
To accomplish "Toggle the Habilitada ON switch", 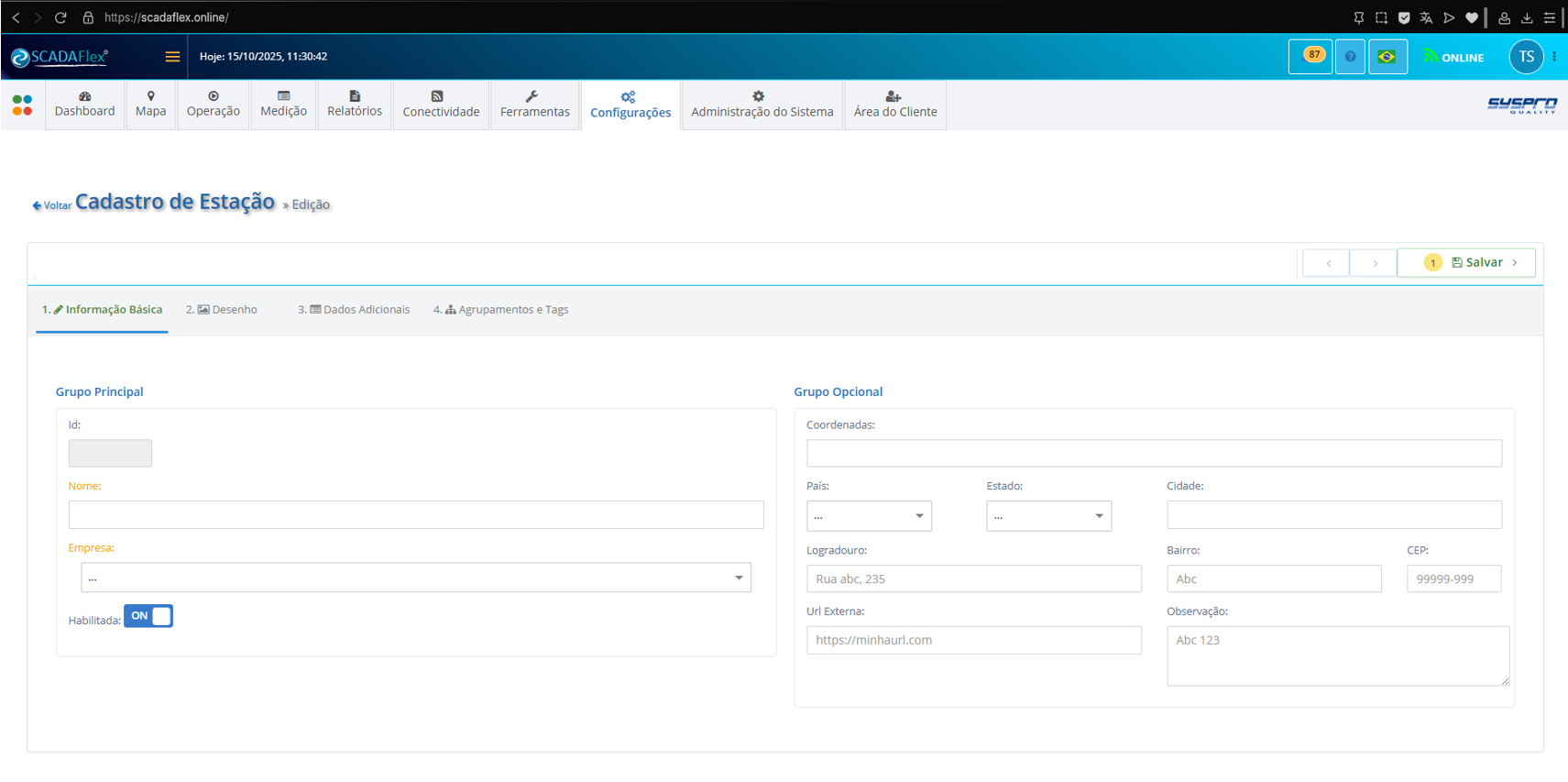I will tap(148, 616).
